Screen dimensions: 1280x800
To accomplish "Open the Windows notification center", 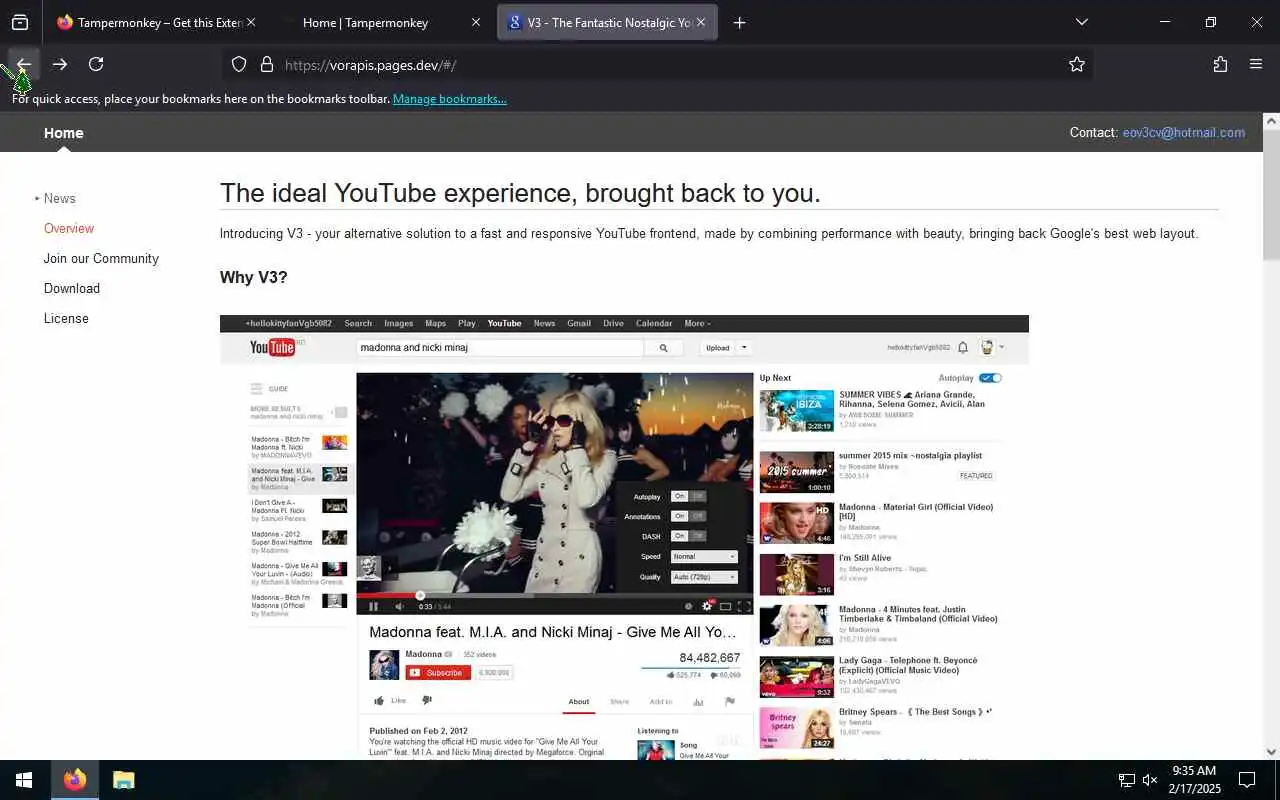I will [1247, 780].
